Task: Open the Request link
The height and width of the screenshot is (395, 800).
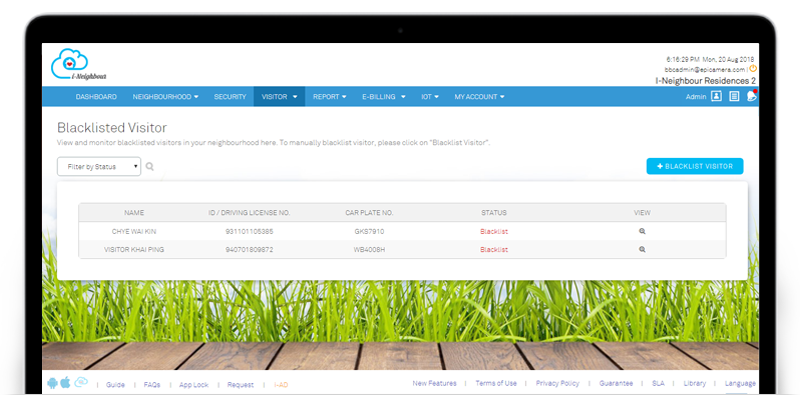Action: (240, 385)
